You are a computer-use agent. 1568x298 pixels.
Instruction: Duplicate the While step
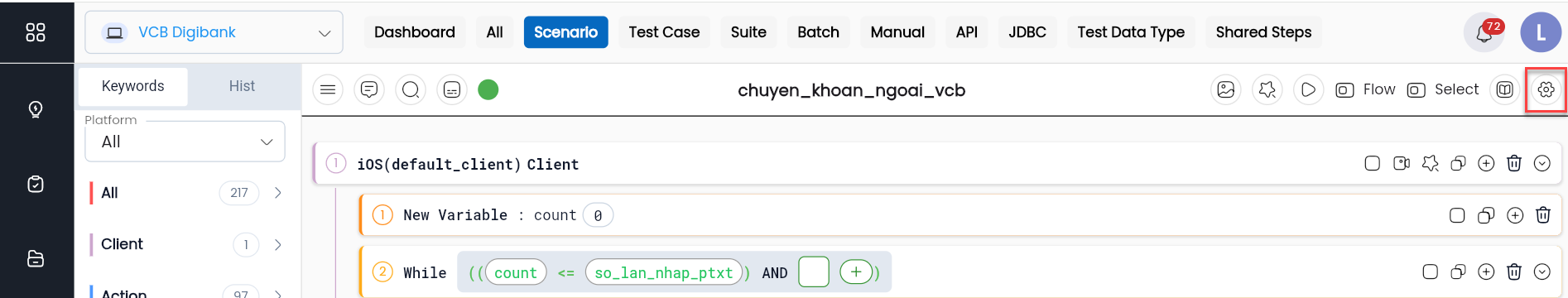pos(1459,272)
